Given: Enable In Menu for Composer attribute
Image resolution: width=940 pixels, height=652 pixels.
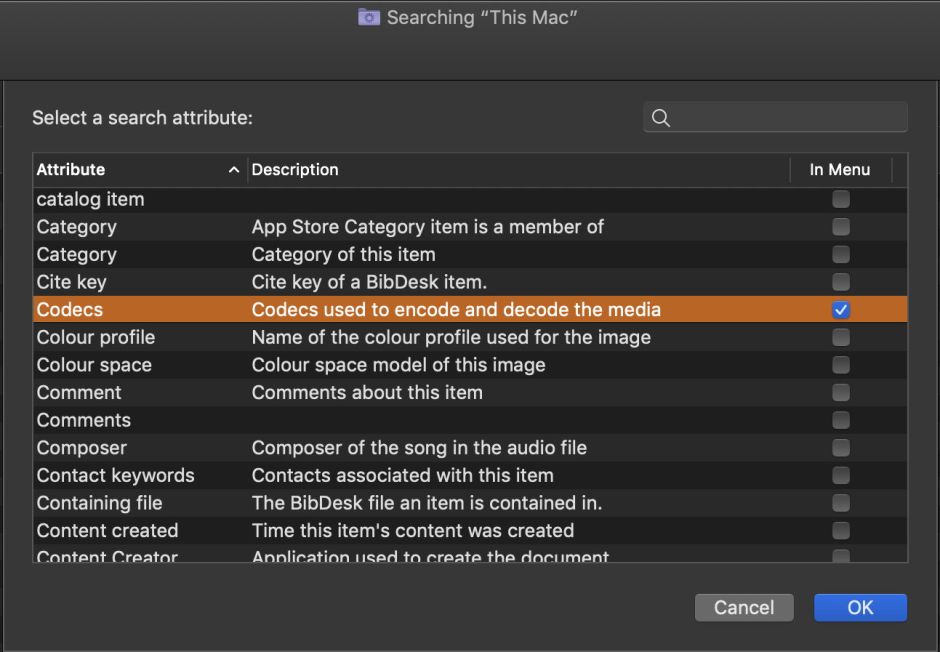Looking at the screenshot, I should (x=839, y=447).
